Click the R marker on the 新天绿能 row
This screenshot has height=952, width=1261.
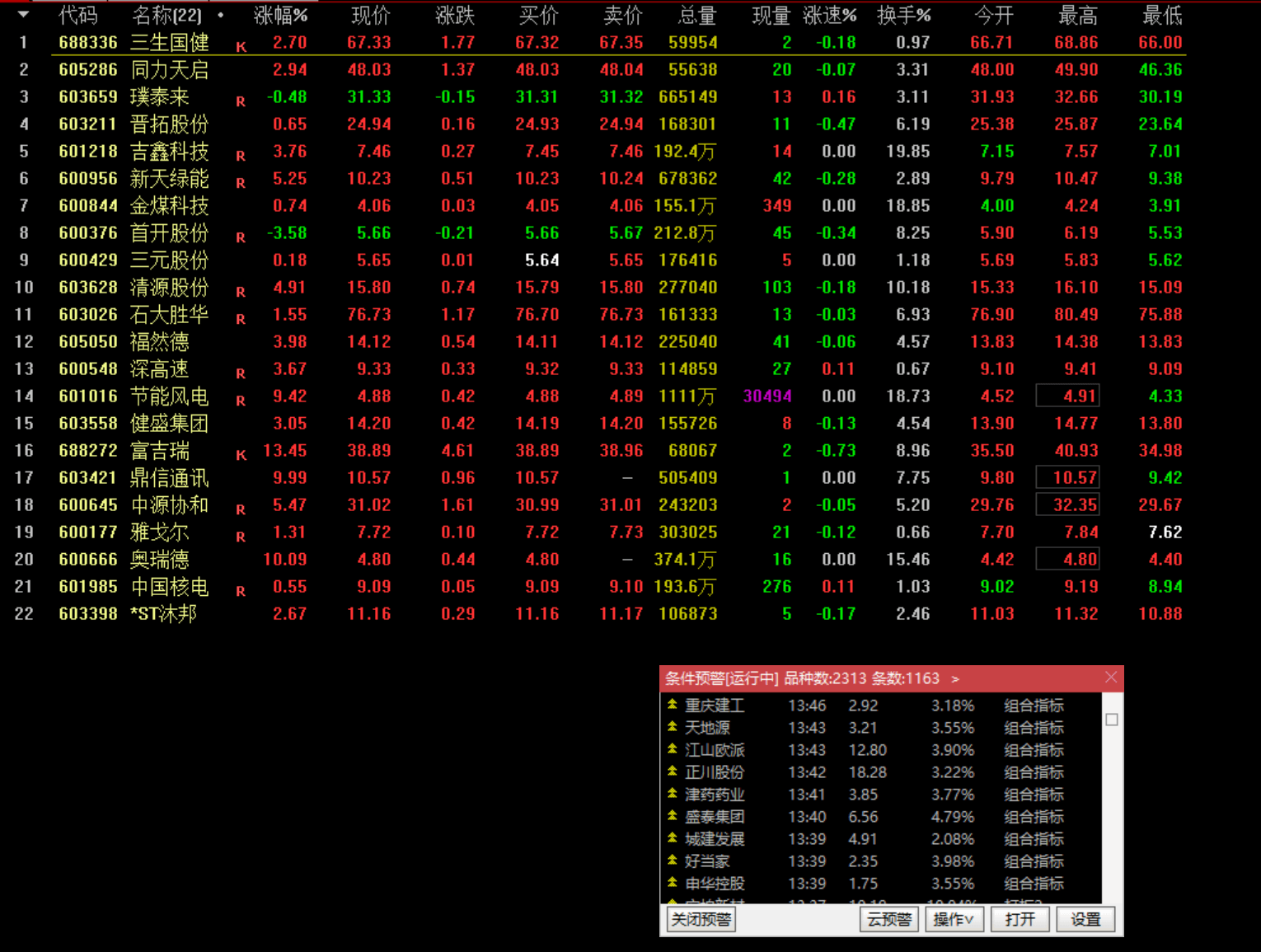pyautogui.click(x=241, y=183)
